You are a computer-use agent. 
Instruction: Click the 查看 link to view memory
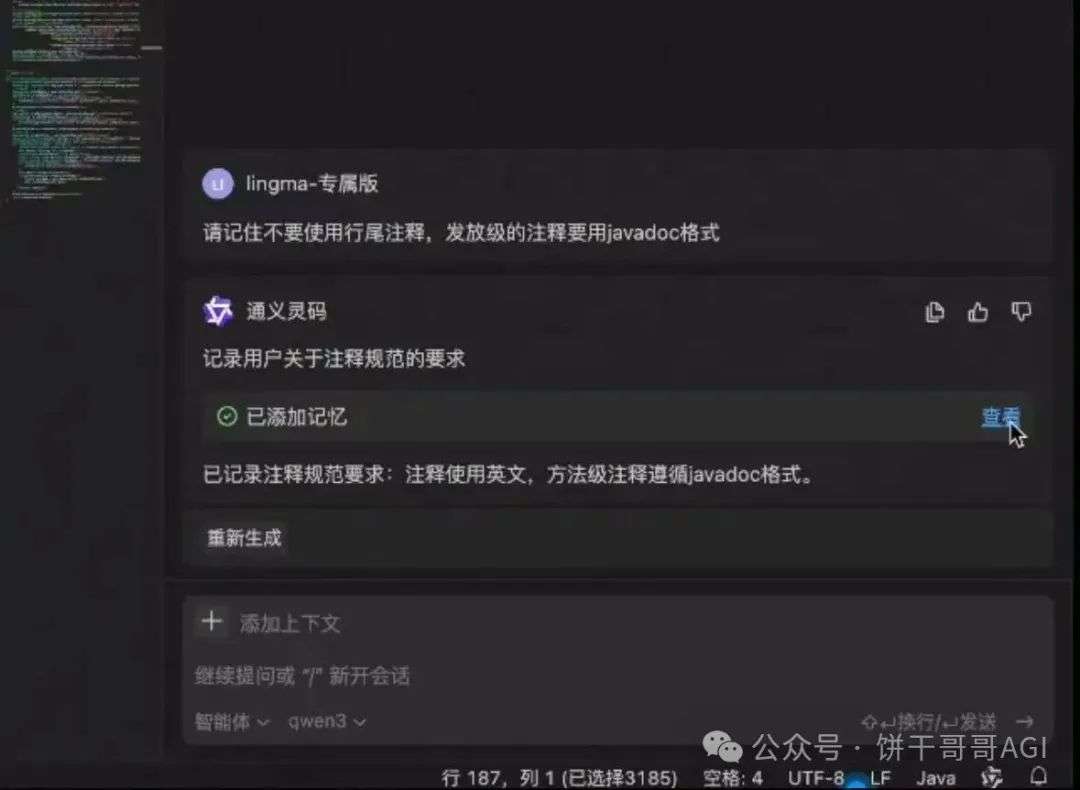click(x=1001, y=416)
